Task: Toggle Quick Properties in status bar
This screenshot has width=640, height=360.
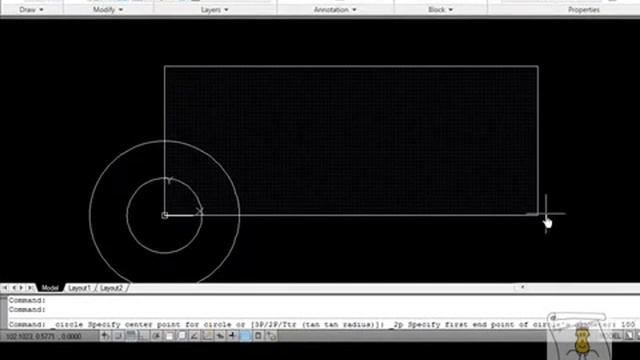Action: click(x=258, y=336)
